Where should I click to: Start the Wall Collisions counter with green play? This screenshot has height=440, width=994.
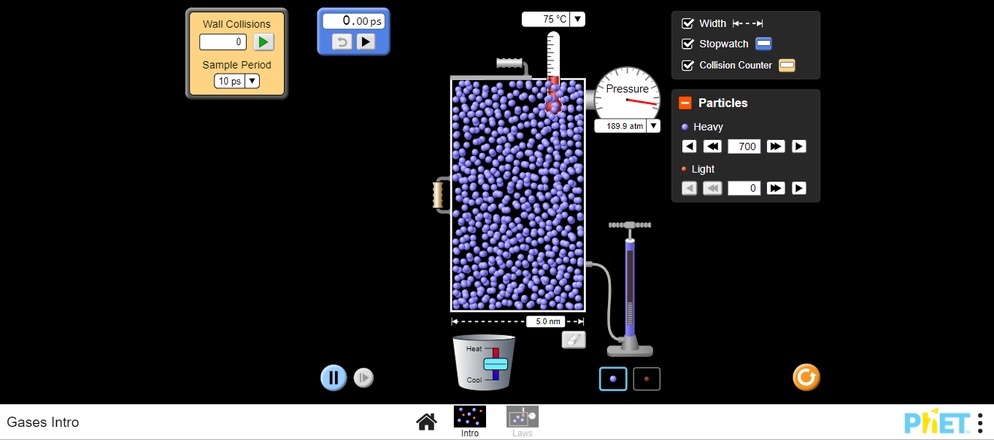point(264,42)
